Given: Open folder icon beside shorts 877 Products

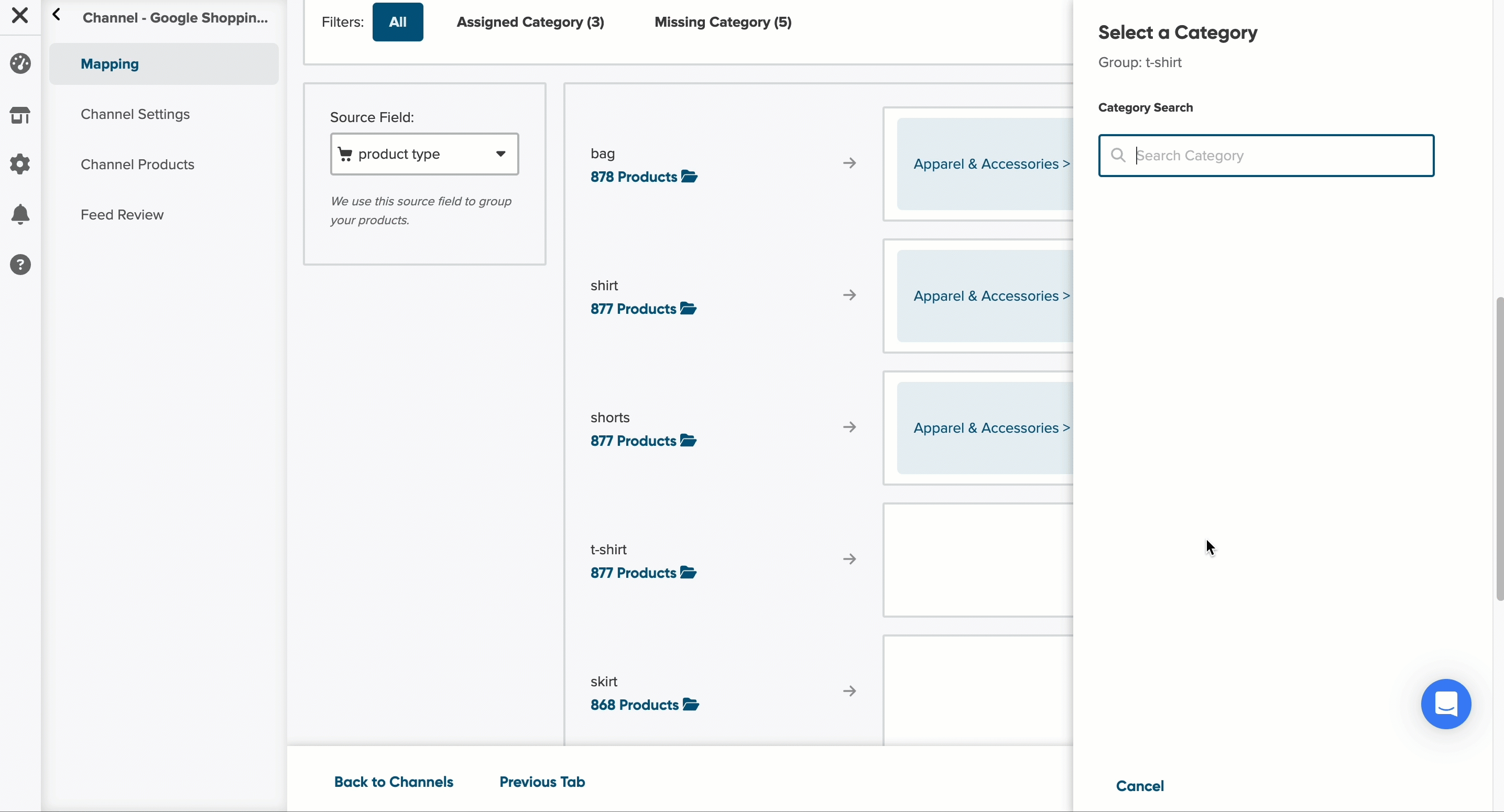Looking at the screenshot, I should [689, 440].
